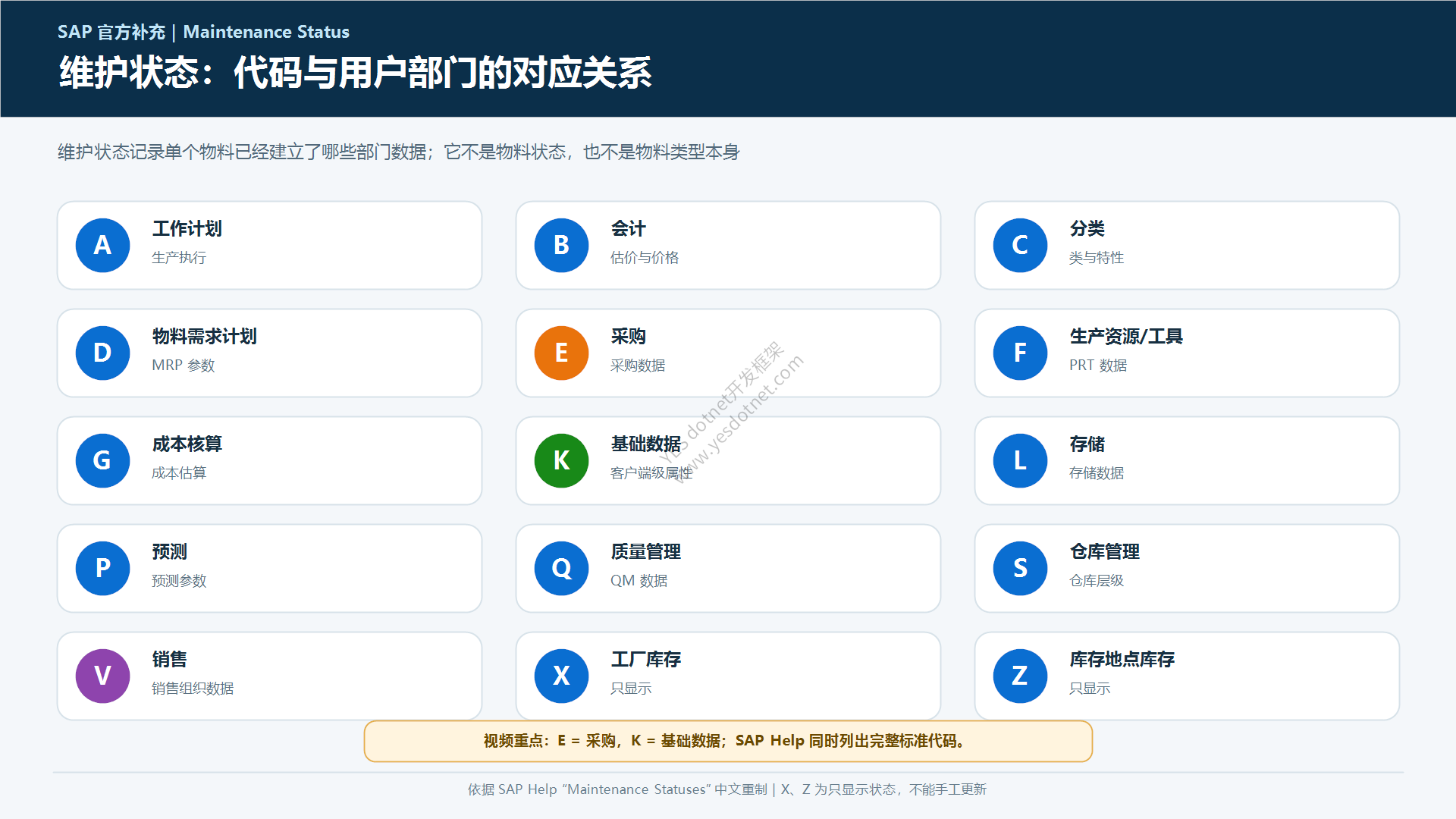Viewport: 1456px width, 819px height.
Task: Click the 估价与价格 subtitle text
Action: 645,258
